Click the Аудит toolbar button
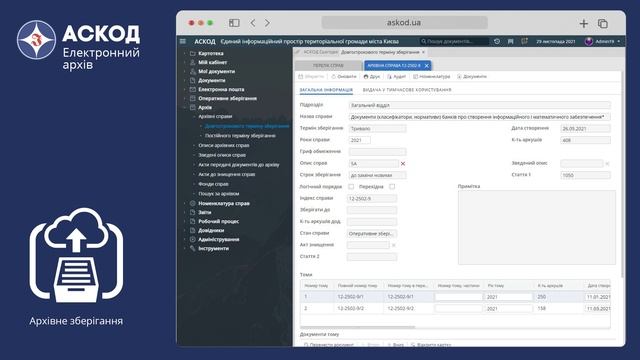The image size is (640, 360). click(x=396, y=76)
